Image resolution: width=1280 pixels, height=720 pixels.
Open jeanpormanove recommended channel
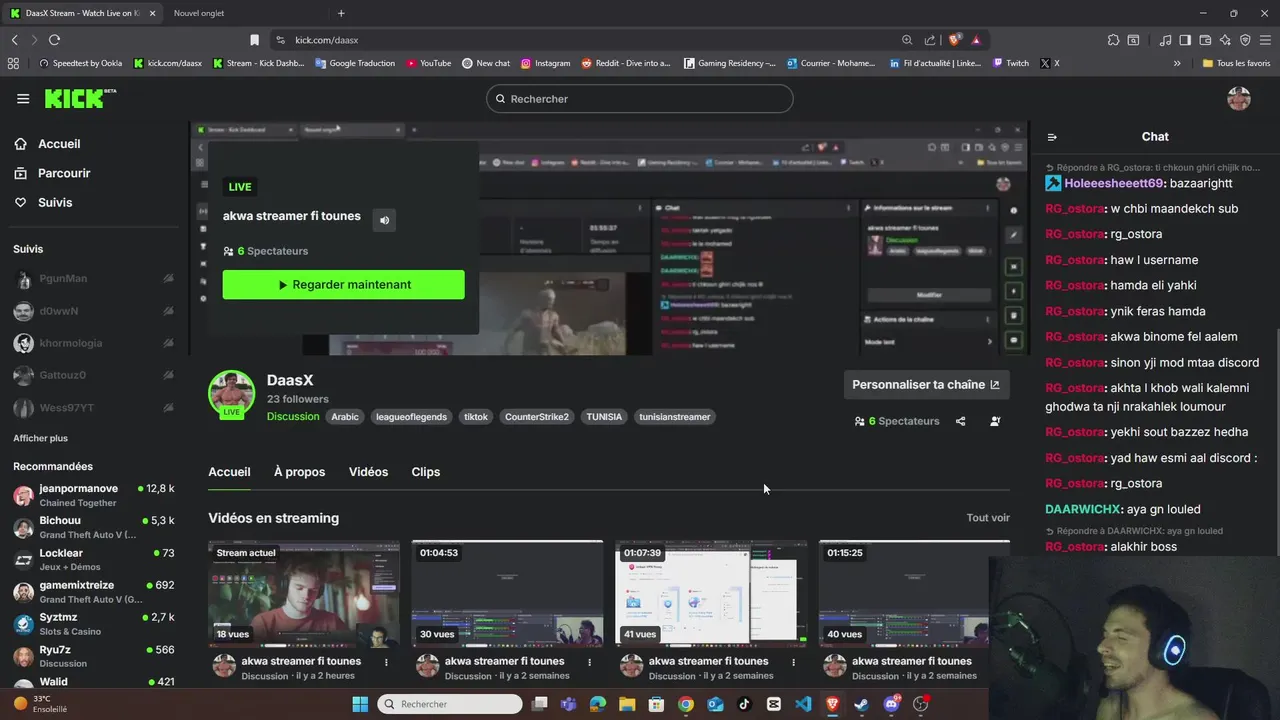(94, 495)
